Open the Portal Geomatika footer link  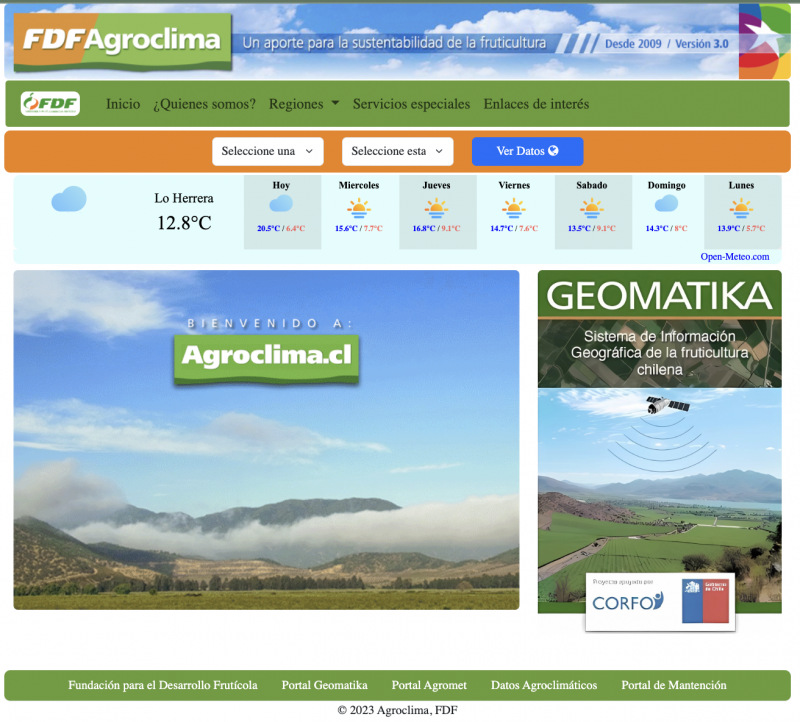point(324,685)
